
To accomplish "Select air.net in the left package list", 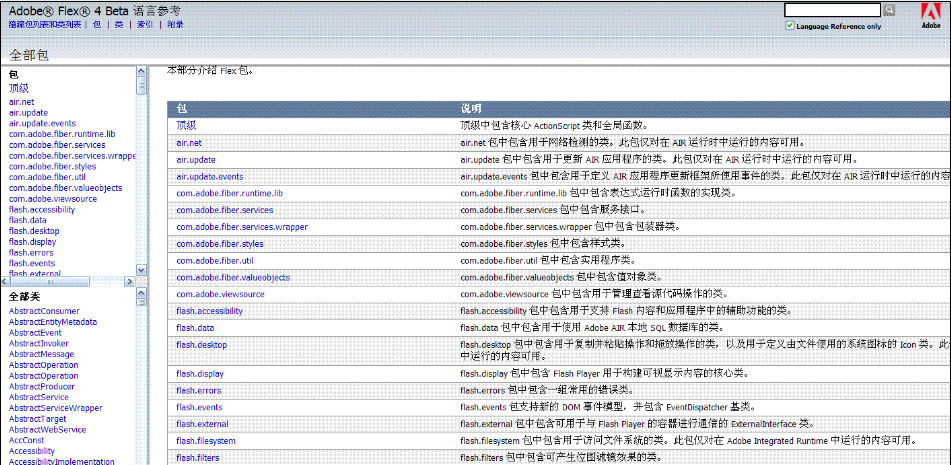I will coord(21,102).
